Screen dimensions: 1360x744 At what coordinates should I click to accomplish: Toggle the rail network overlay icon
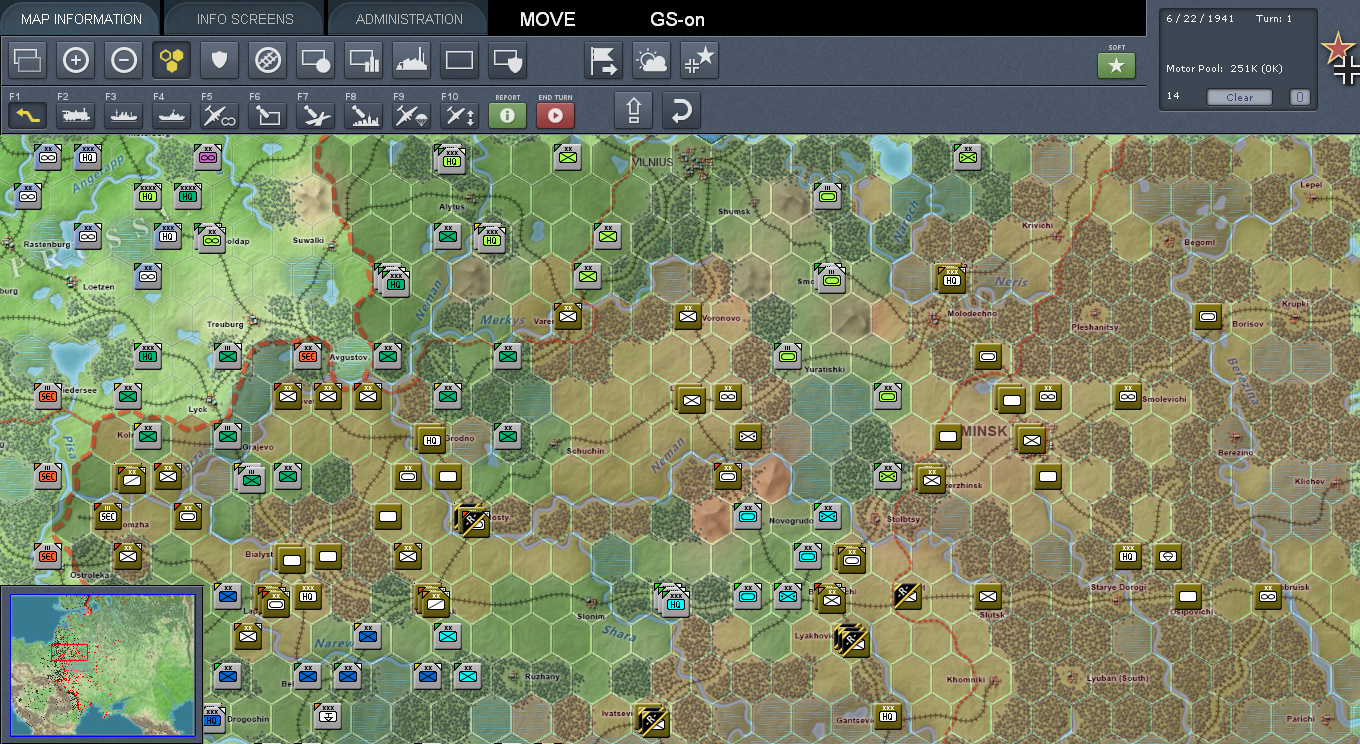(x=267, y=61)
